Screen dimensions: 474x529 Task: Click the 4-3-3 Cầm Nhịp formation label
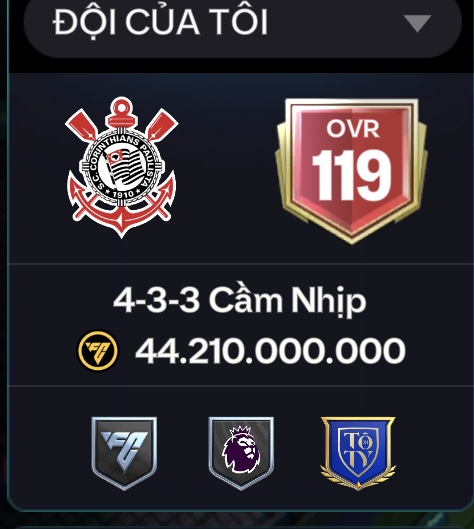[x=240, y=300]
